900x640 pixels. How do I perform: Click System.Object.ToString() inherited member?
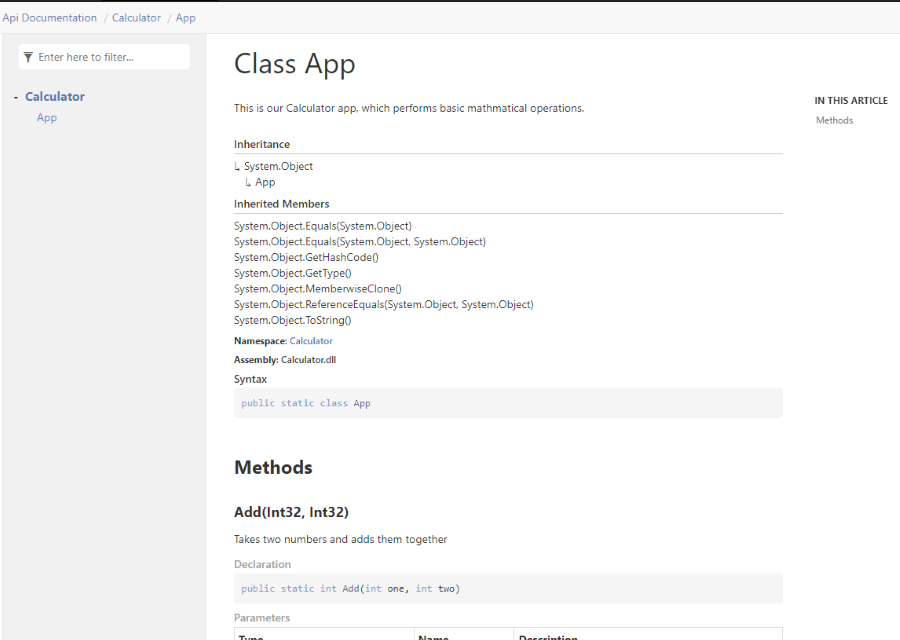(292, 320)
